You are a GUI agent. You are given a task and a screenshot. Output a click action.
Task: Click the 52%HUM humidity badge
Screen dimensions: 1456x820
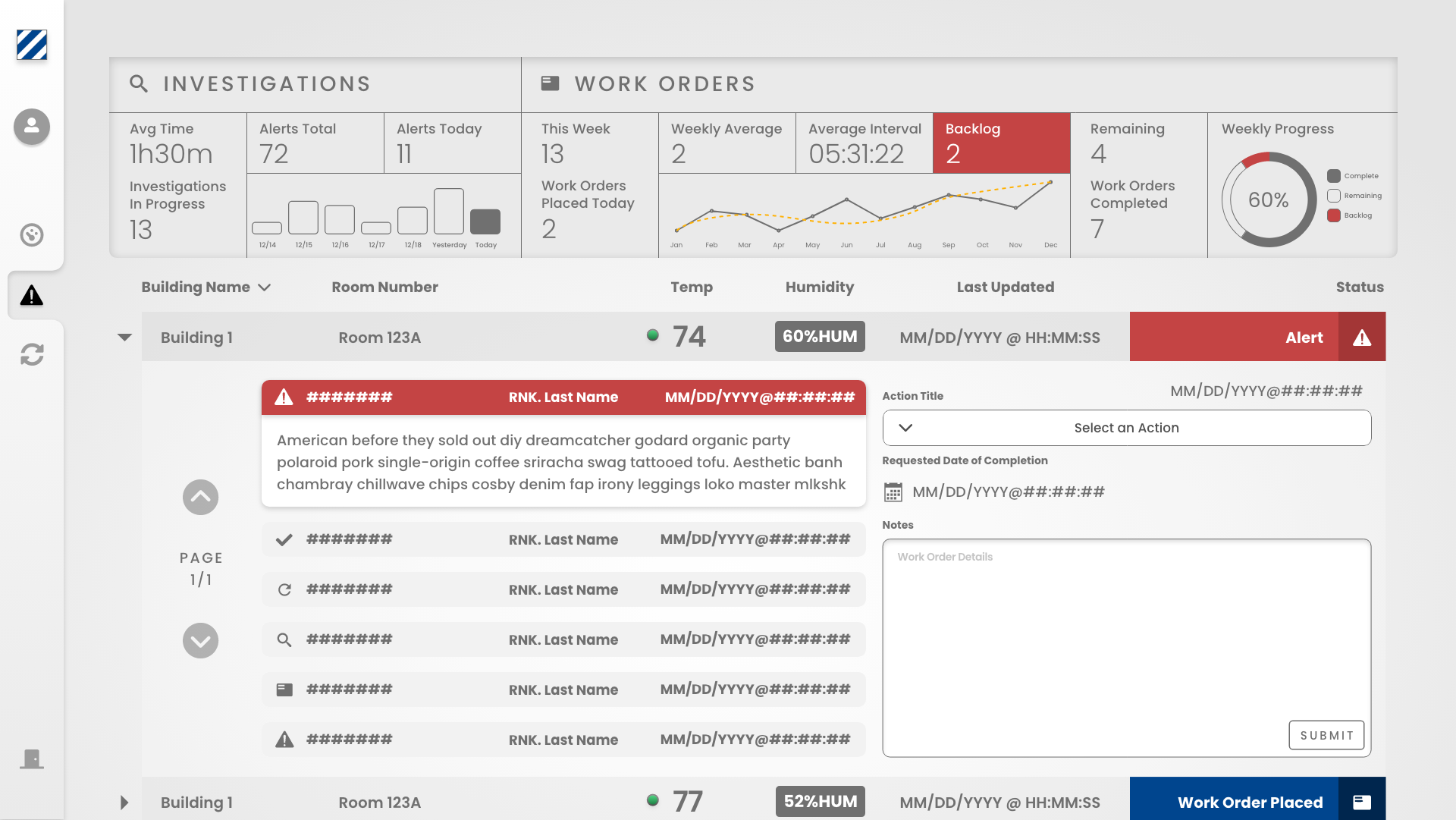(x=821, y=801)
